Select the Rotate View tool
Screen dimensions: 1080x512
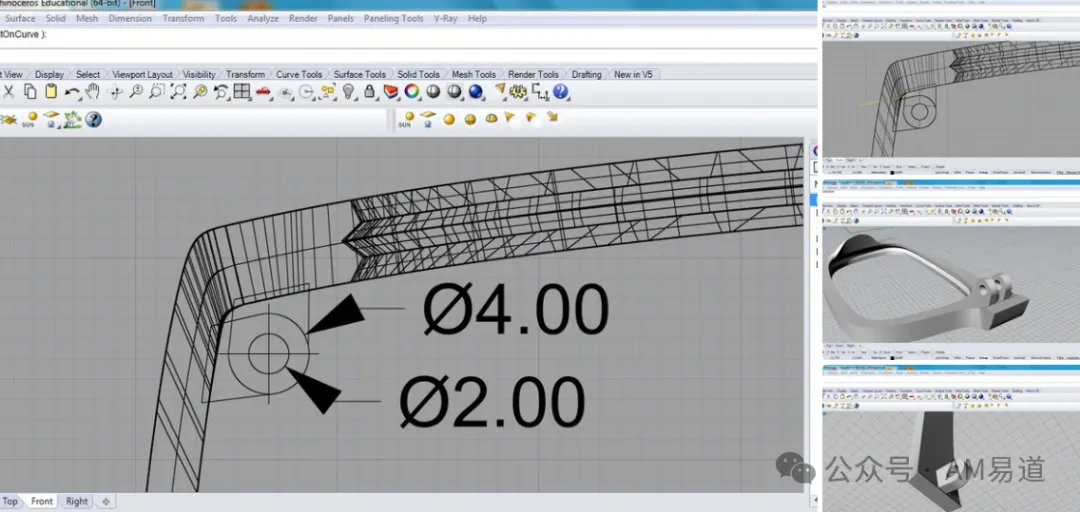tap(116, 92)
